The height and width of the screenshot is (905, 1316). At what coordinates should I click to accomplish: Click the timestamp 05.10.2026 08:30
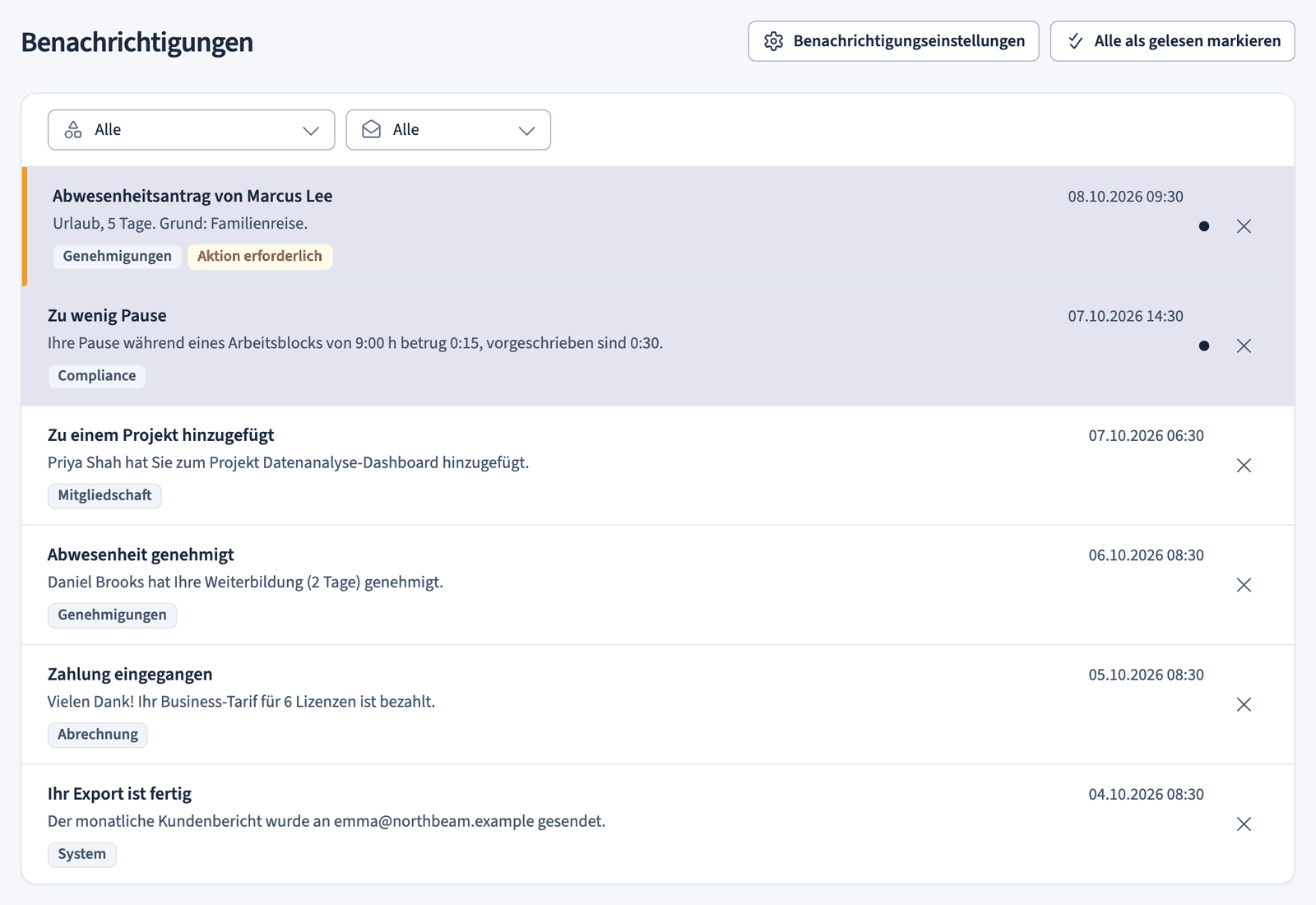[x=1146, y=675]
